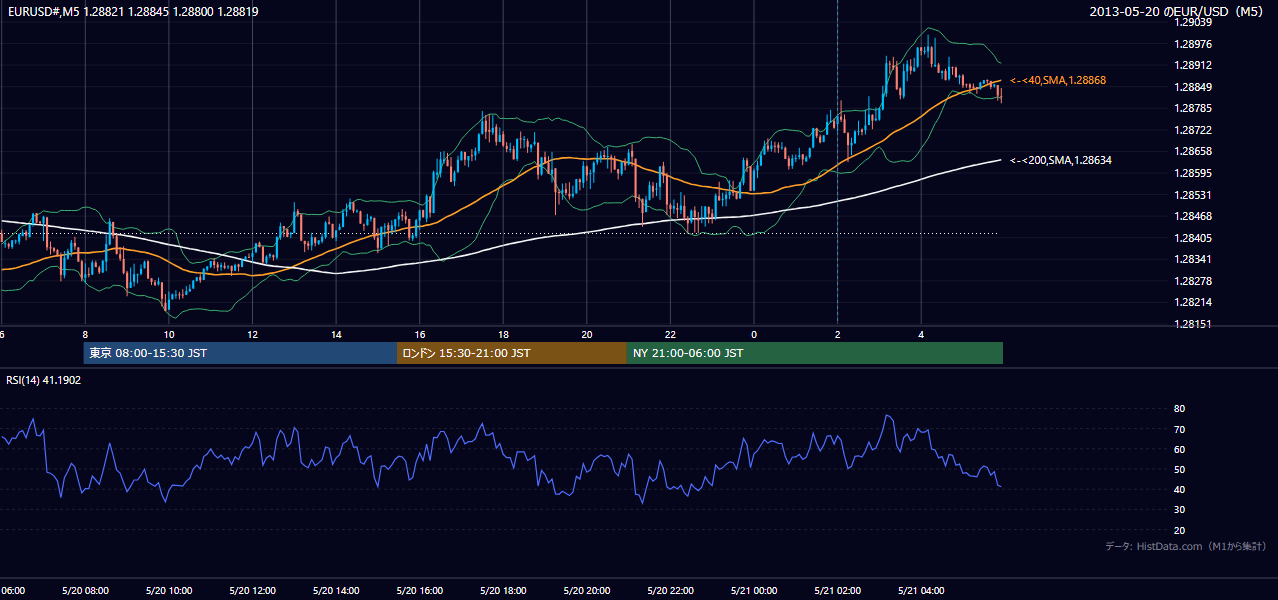
Task: Click the 5/21 04:00 time axis label
Action: click(921, 591)
